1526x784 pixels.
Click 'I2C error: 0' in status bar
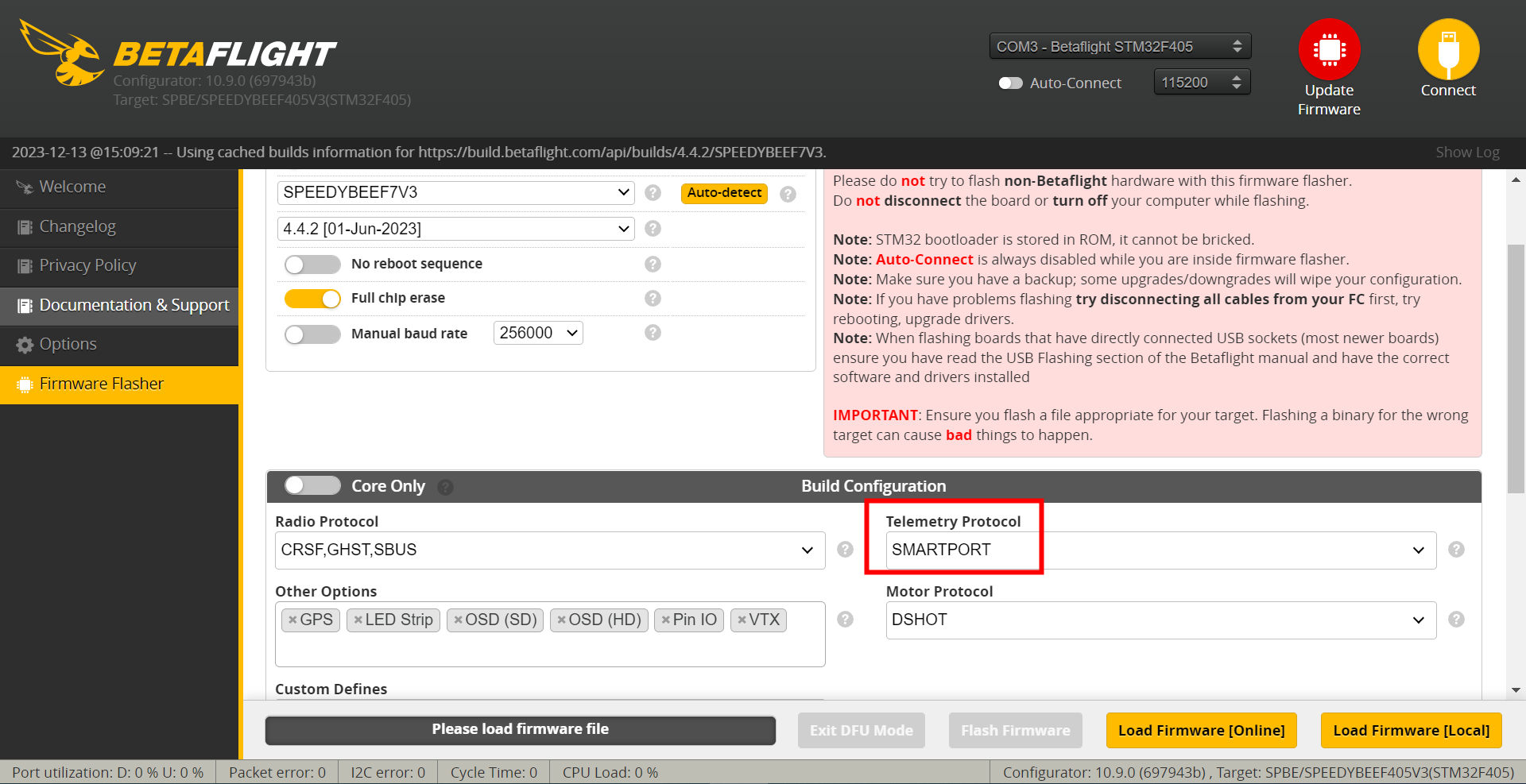(x=388, y=773)
